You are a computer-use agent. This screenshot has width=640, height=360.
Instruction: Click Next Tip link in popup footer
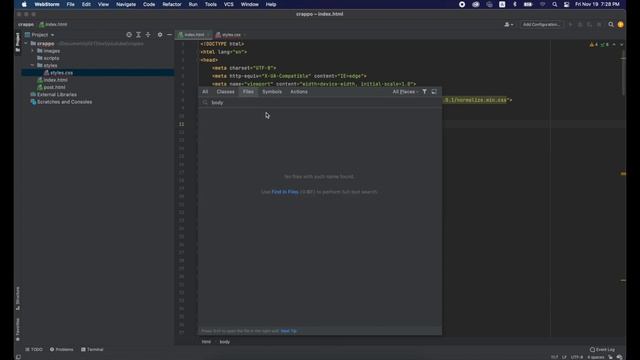tap(289, 331)
